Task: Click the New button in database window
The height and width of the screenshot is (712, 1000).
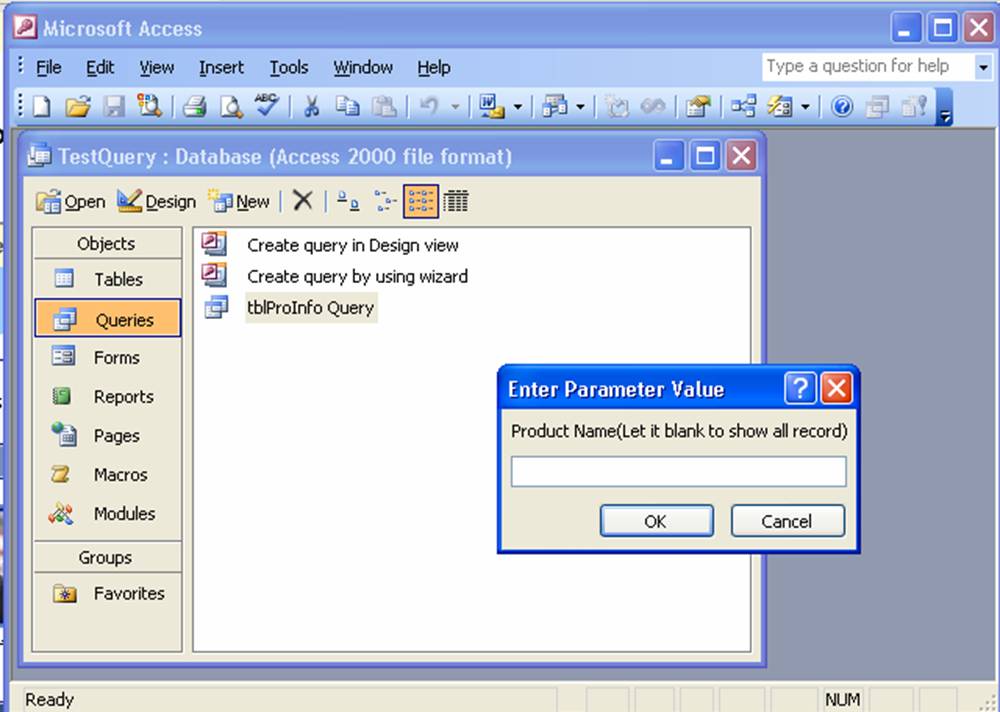Action: pyautogui.click(x=239, y=202)
